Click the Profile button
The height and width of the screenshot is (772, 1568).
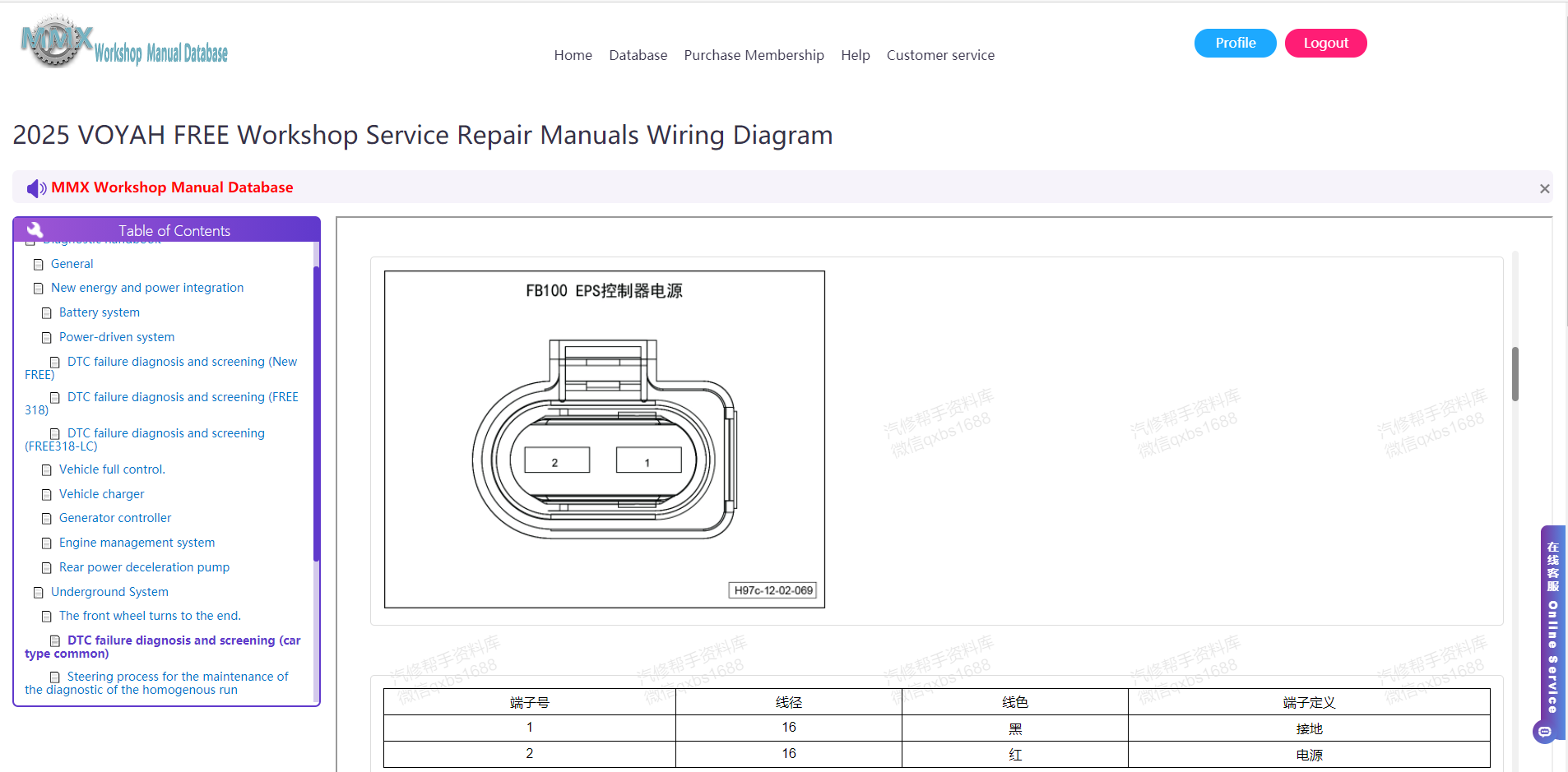[x=1235, y=43]
